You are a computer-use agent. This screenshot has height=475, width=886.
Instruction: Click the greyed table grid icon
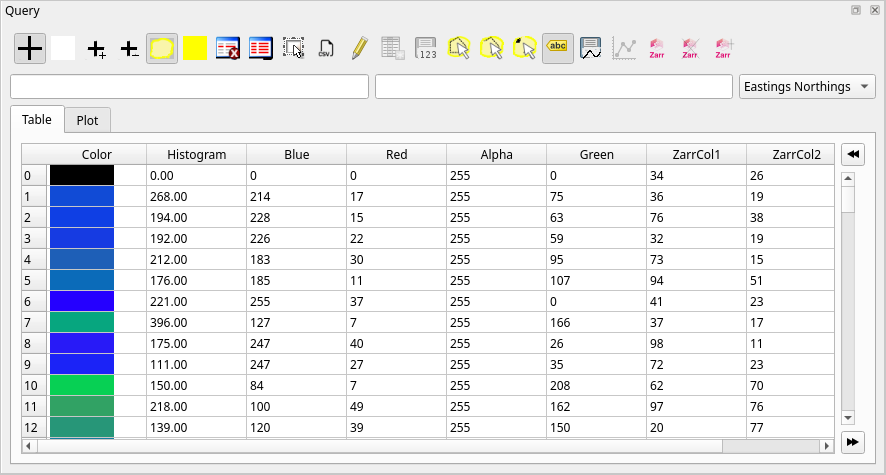(393, 49)
